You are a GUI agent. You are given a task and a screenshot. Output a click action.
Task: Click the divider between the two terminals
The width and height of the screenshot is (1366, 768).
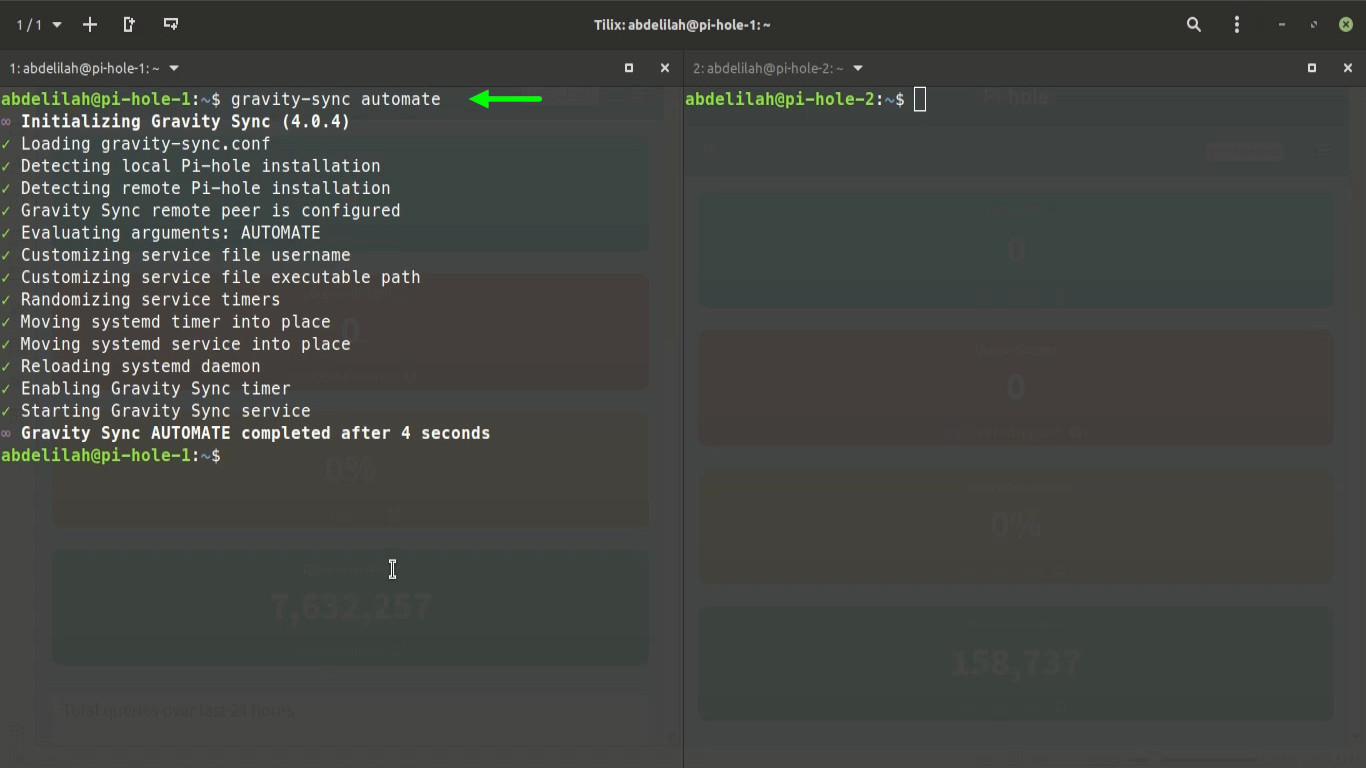(683, 400)
